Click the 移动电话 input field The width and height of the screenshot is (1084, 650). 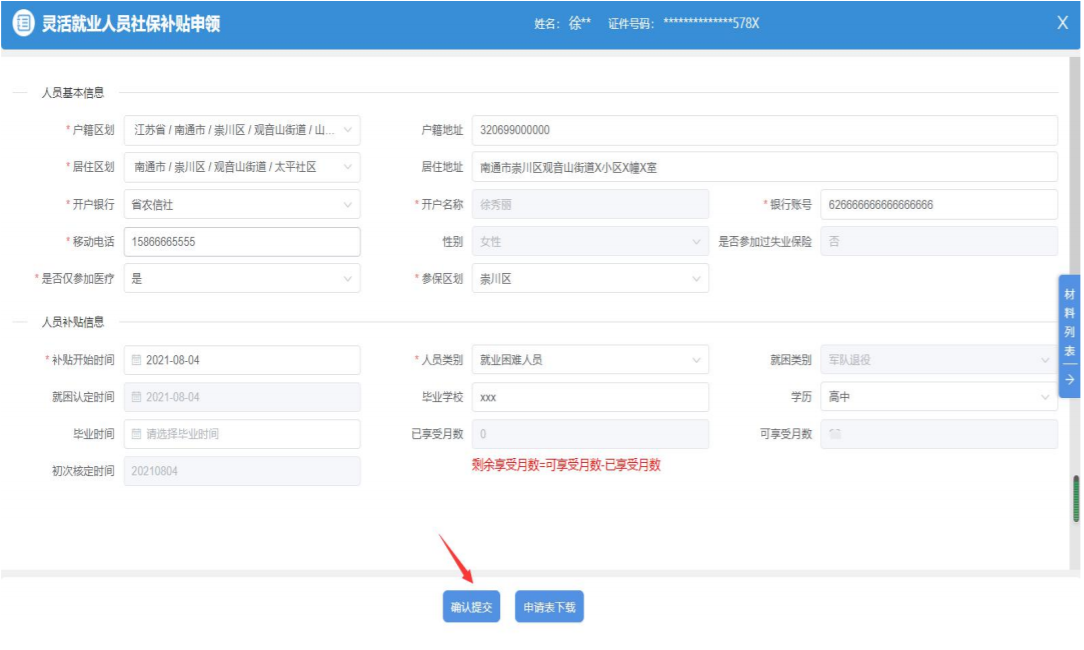(241, 242)
